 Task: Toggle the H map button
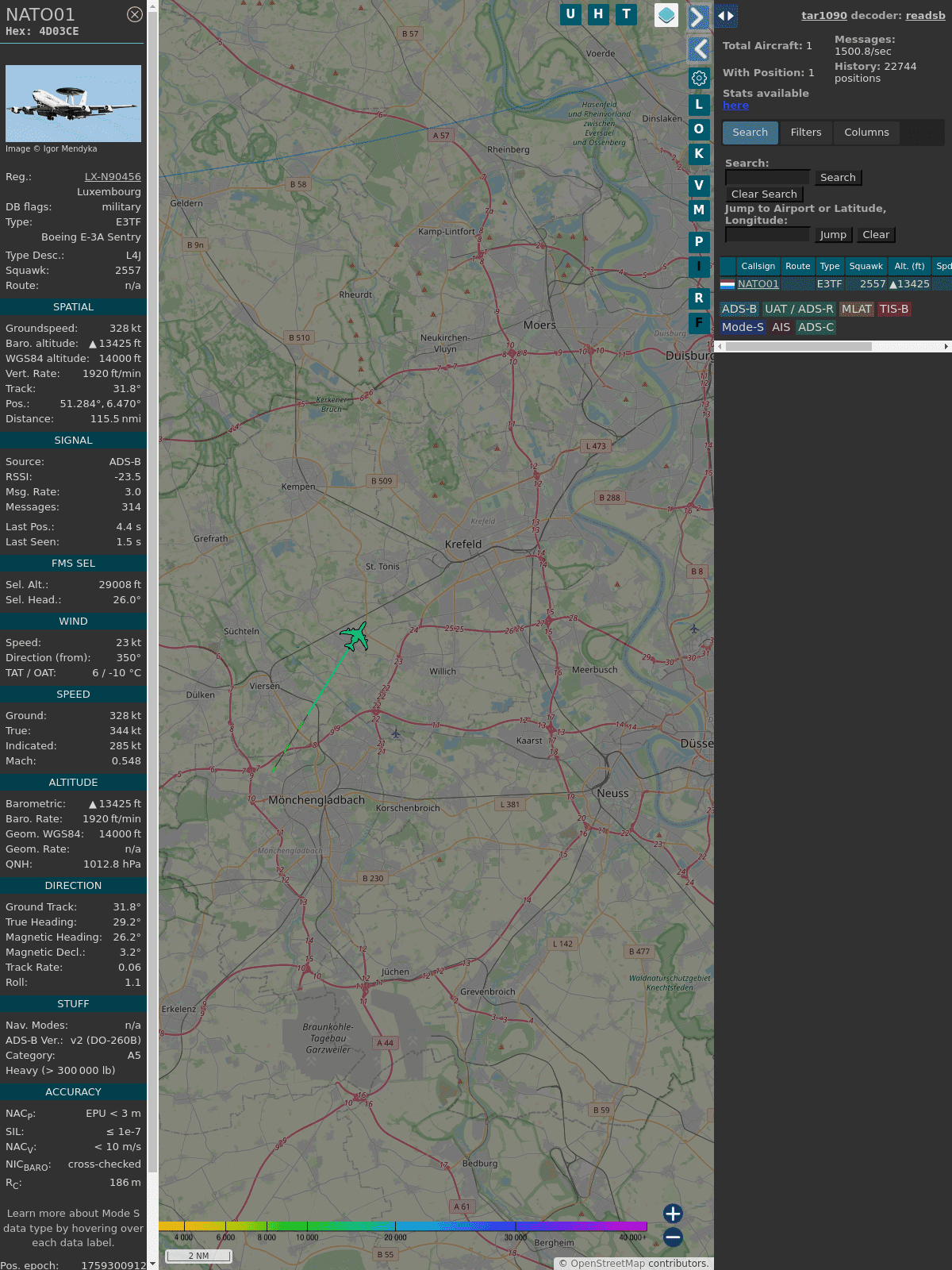tap(598, 14)
